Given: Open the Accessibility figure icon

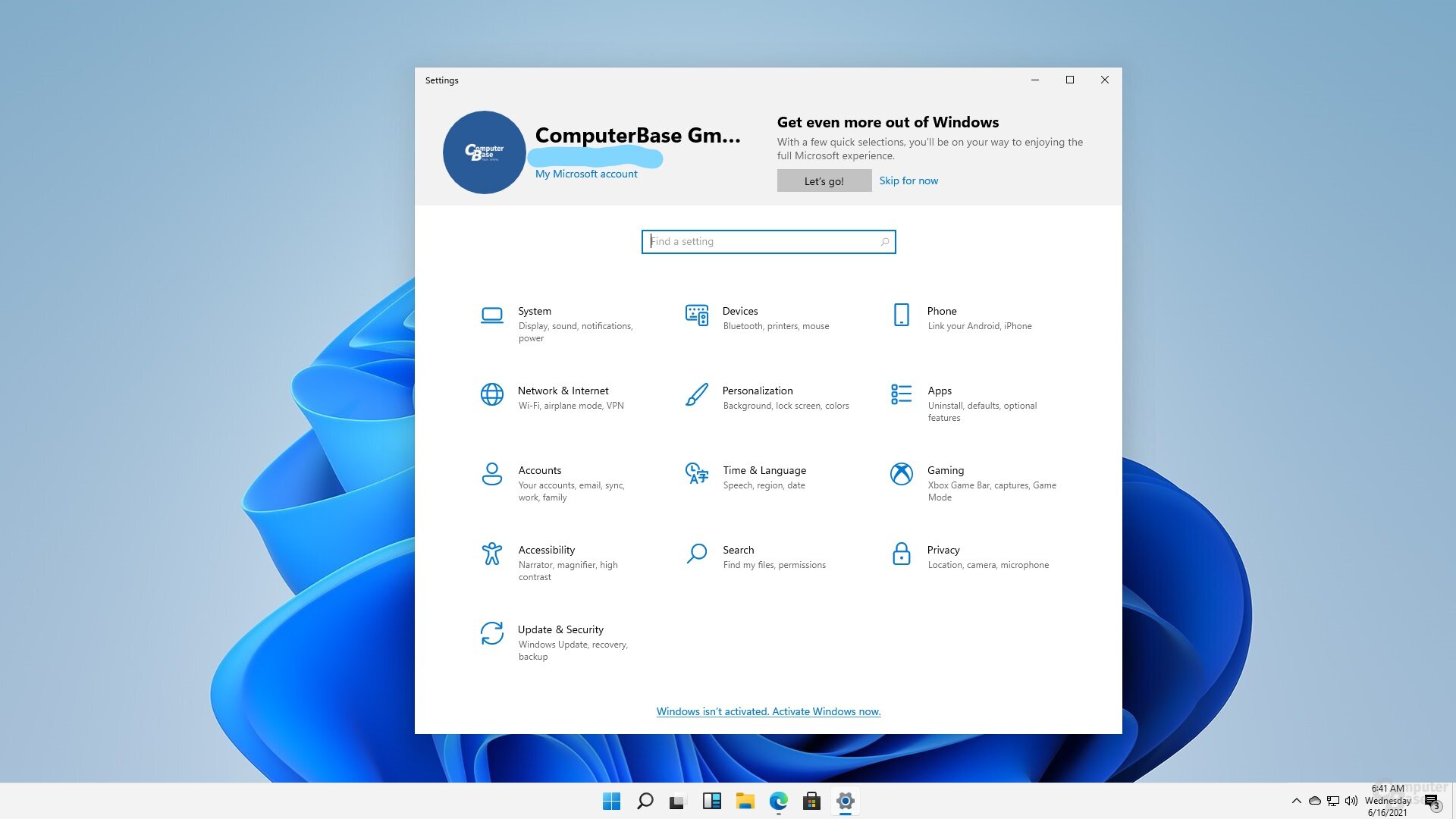Looking at the screenshot, I should click(x=491, y=554).
